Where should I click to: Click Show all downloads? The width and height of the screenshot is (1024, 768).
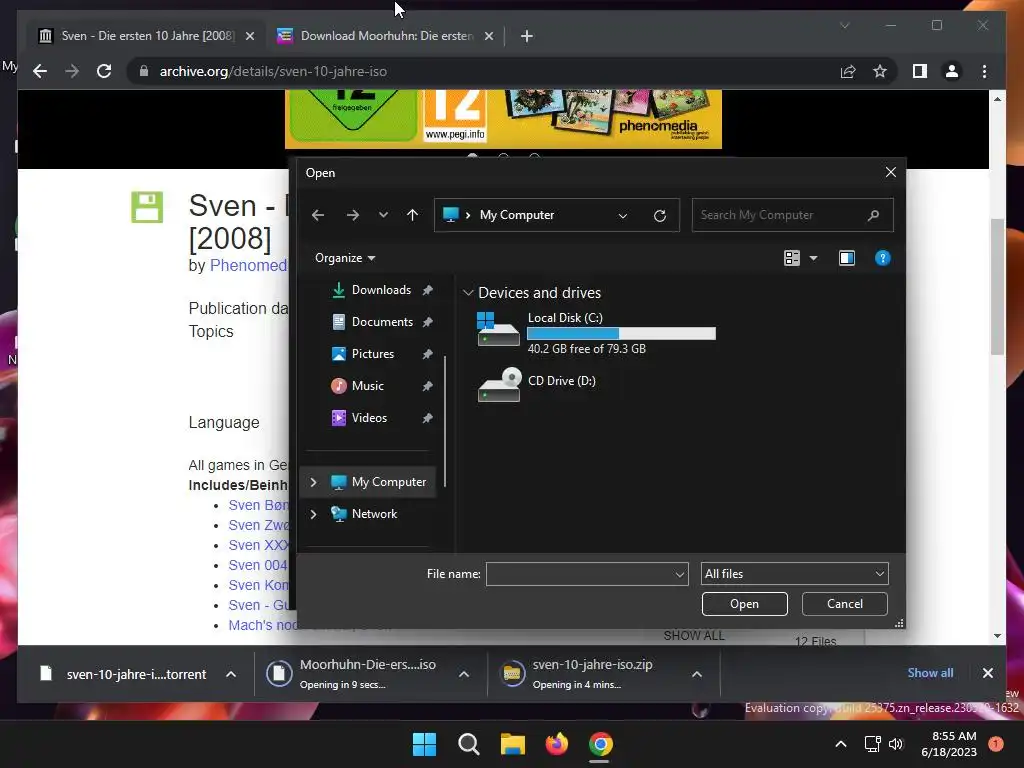tap(930, 673)
